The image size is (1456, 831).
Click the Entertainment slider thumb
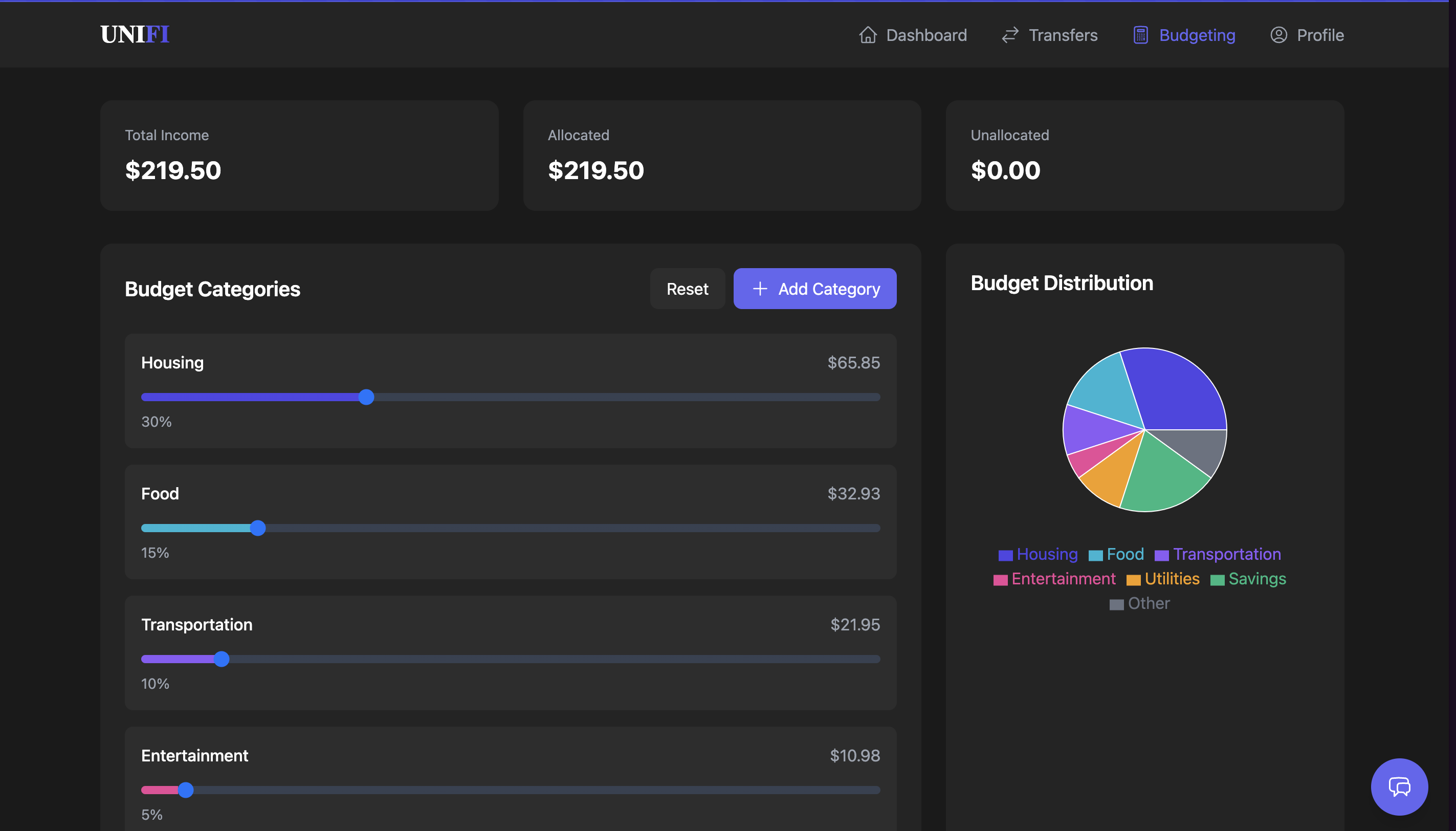point(185,790)
